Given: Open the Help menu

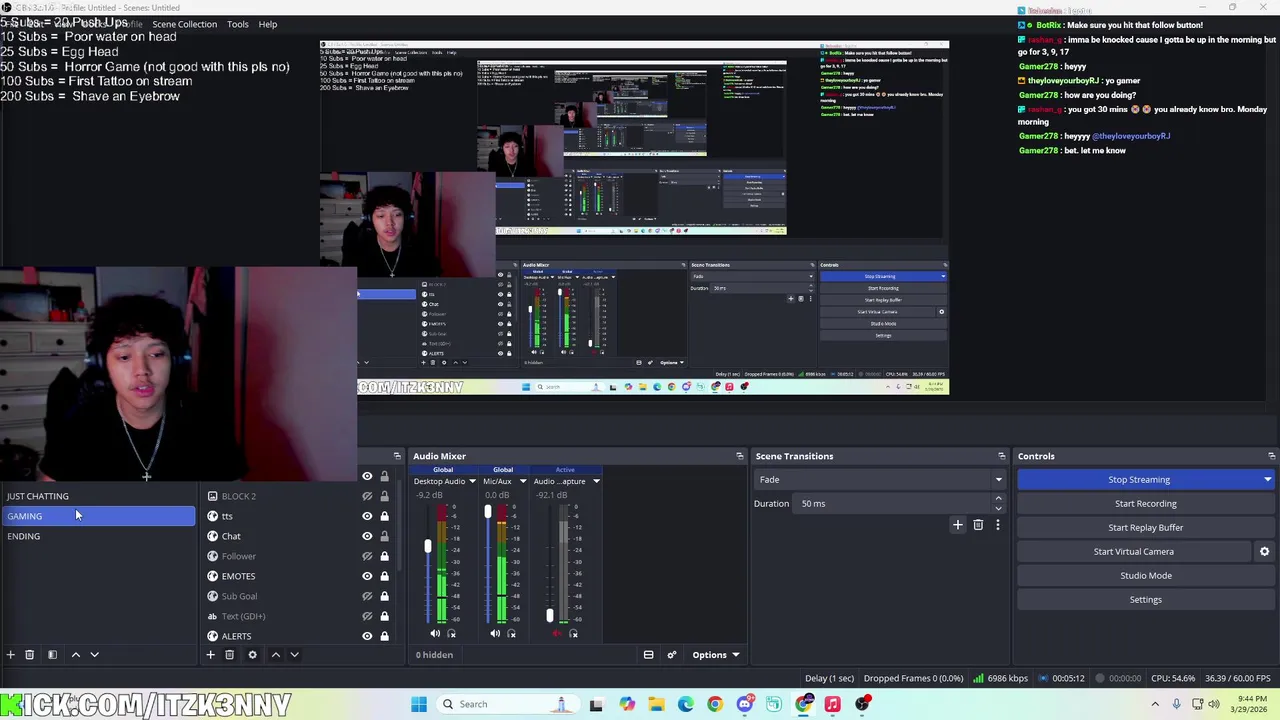Looking at the screenshot, I should [268, 24].
